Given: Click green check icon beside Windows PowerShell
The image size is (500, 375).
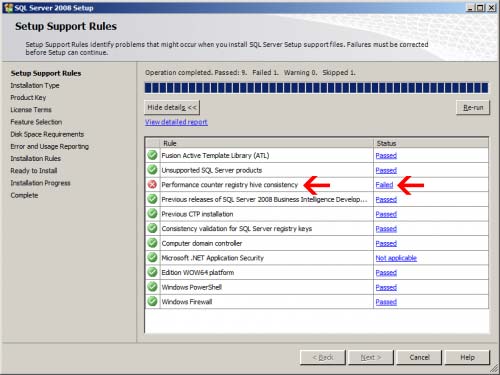Looking at the screenshot, I should (152, 287).
